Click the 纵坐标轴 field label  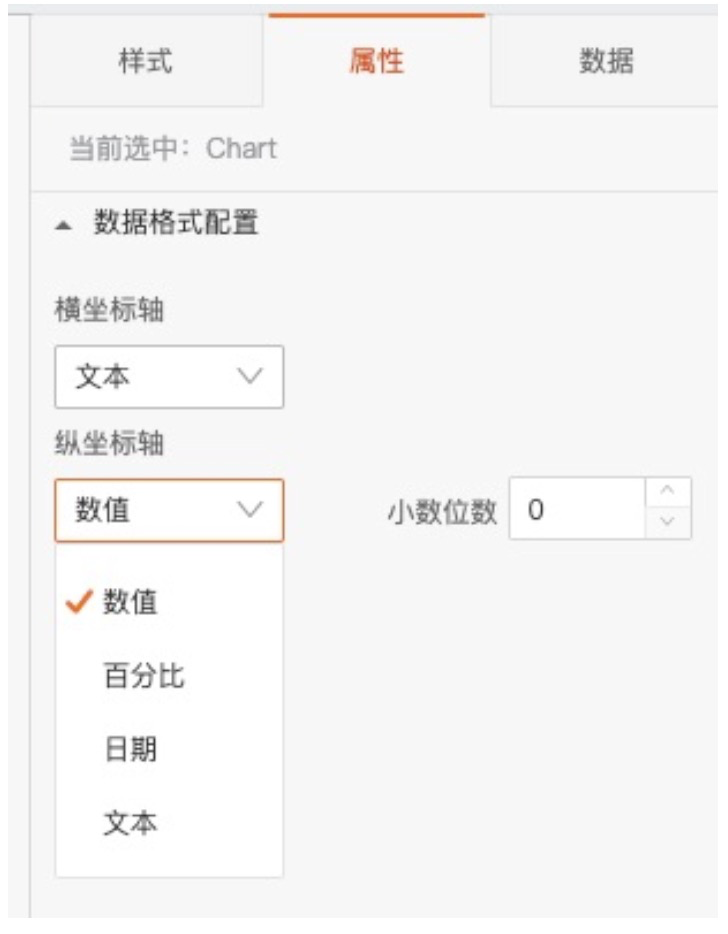[x=109, y=444]
